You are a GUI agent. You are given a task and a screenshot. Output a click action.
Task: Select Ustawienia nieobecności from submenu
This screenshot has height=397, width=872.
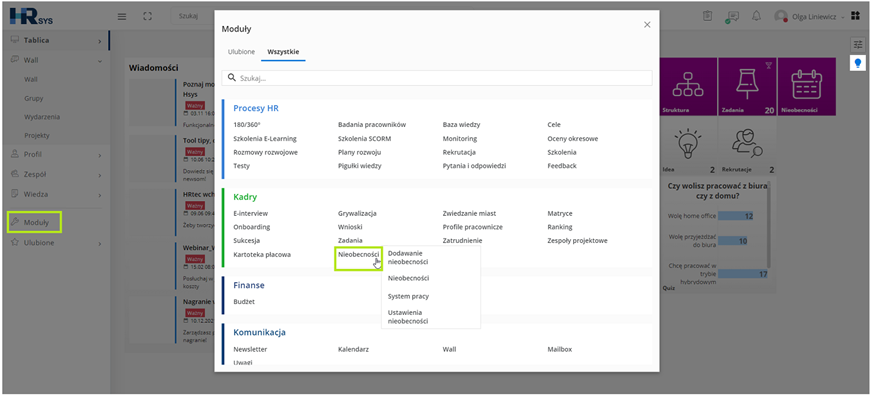coord(408,317)
